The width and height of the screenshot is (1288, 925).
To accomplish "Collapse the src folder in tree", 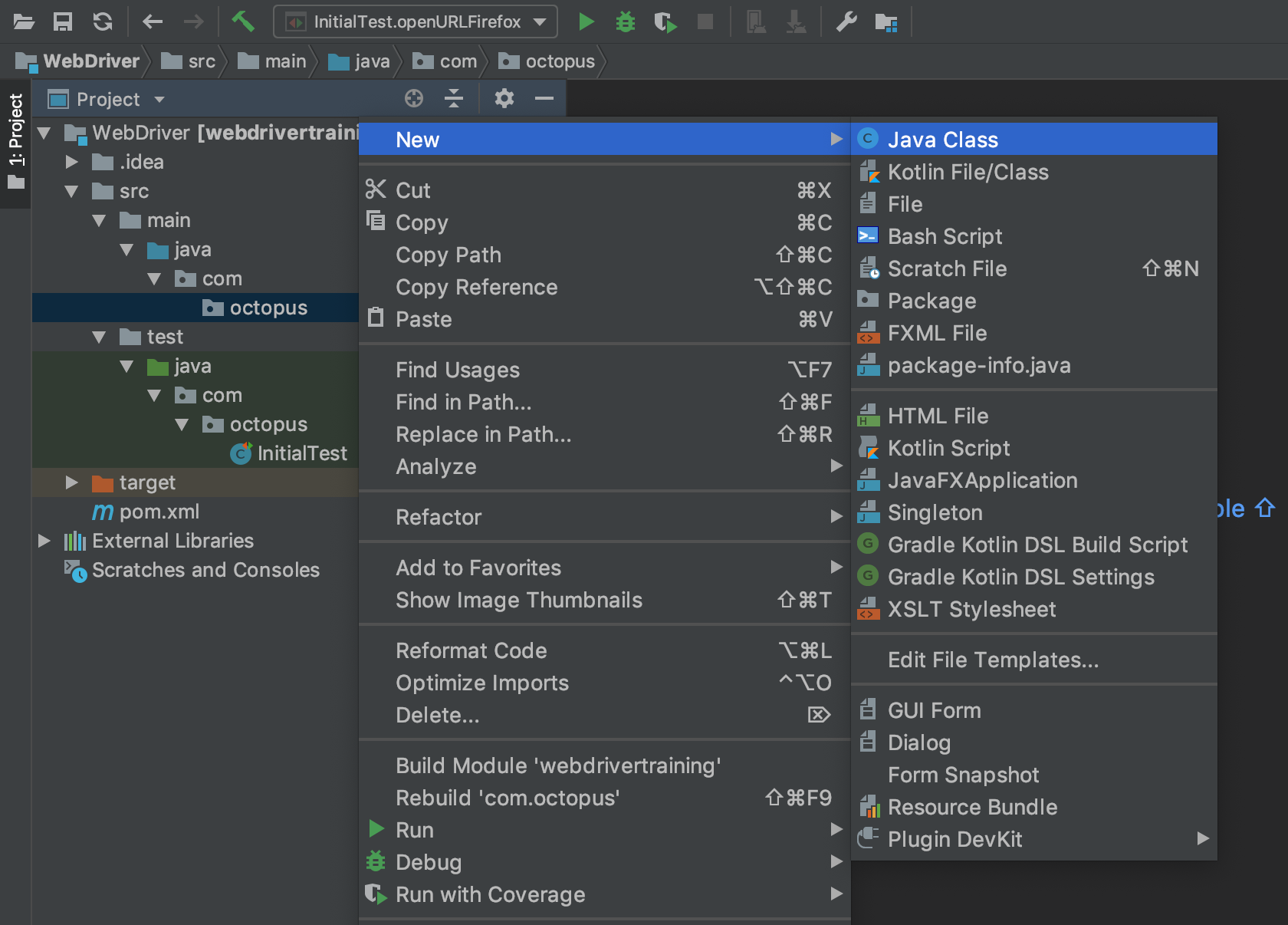I will (x=72, y=191).
